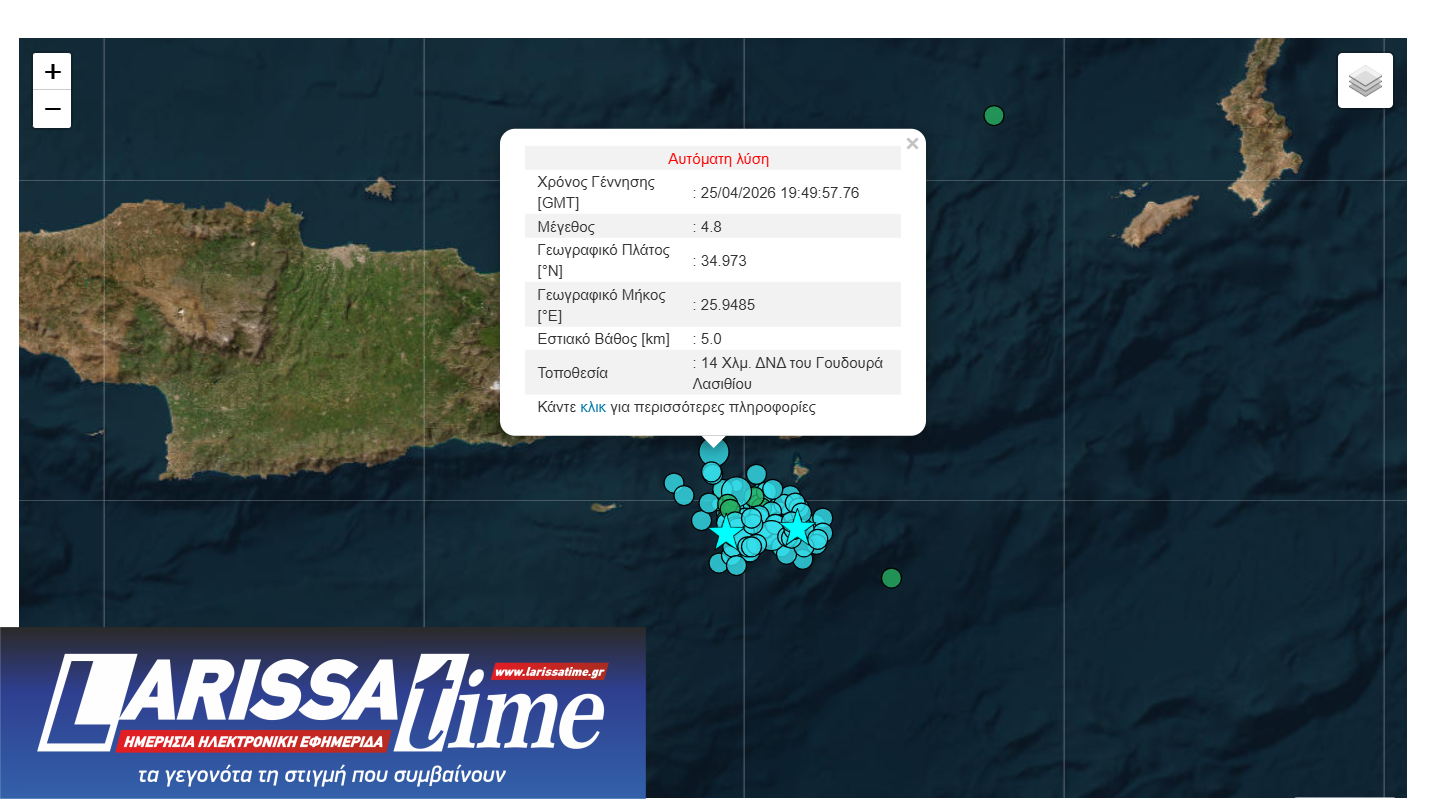Zoom in on the earthquake map
1436x800 pixels.
52,72
